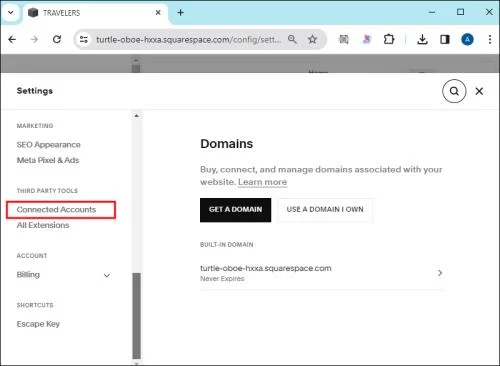Close the Settings panel

[479, 91]
